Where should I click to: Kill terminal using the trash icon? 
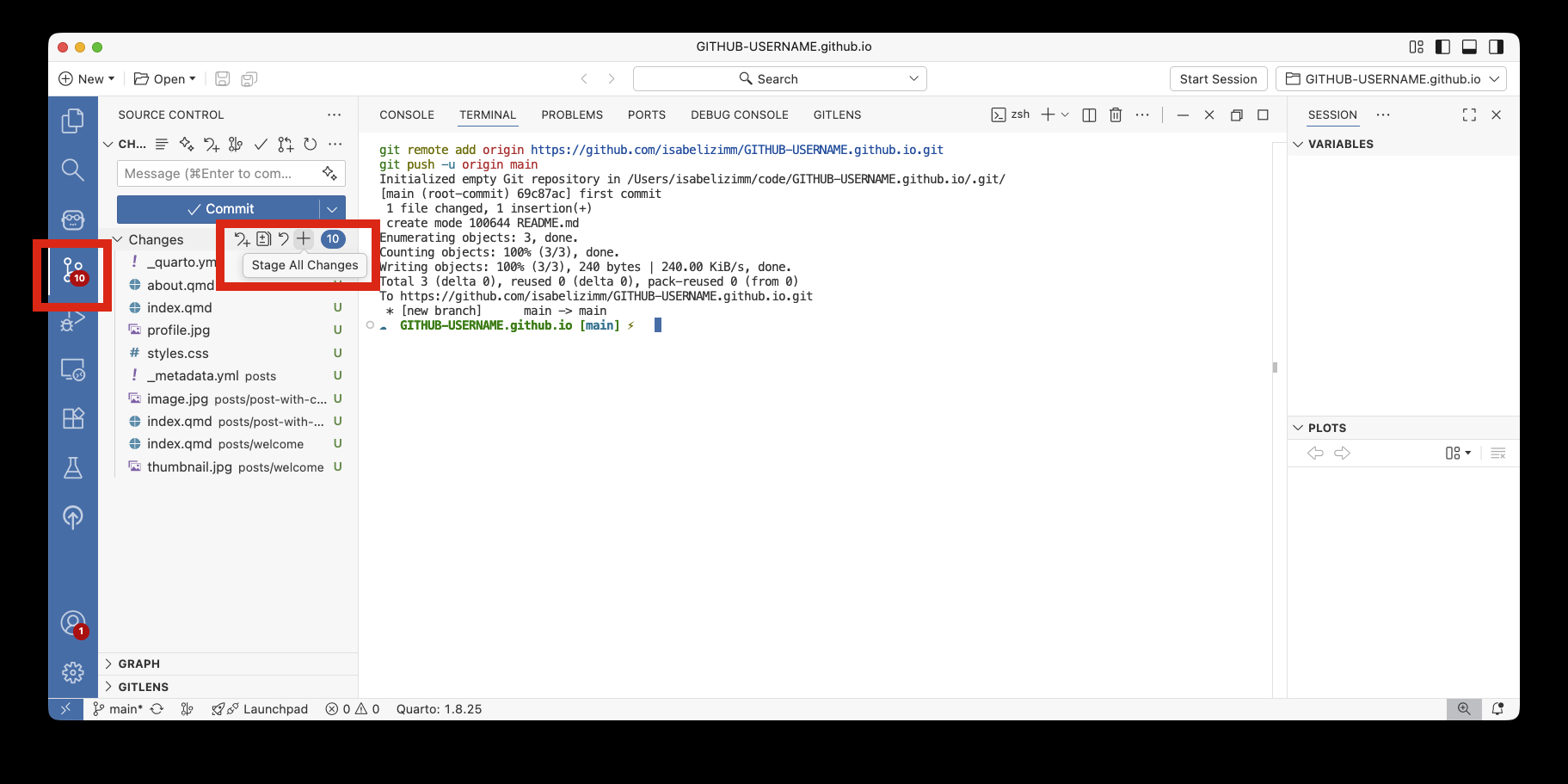pos(1116,115)
